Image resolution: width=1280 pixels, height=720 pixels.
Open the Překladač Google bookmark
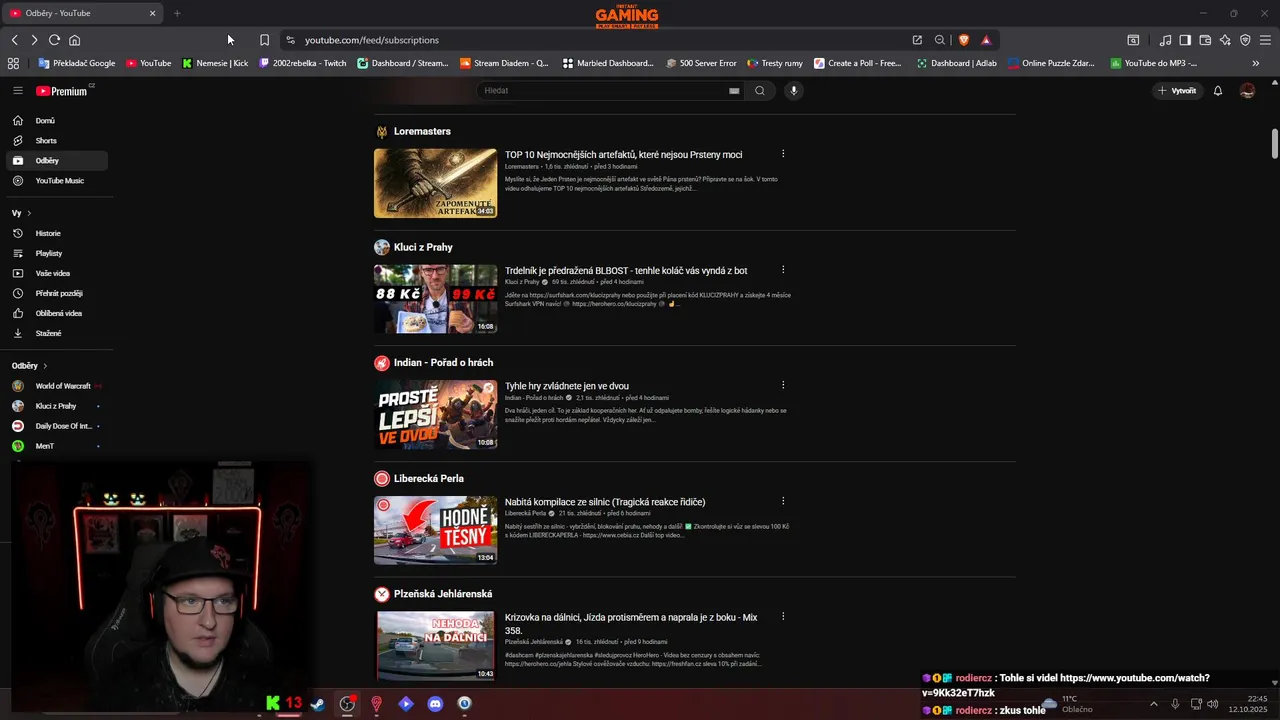click(x=77, y=63)
